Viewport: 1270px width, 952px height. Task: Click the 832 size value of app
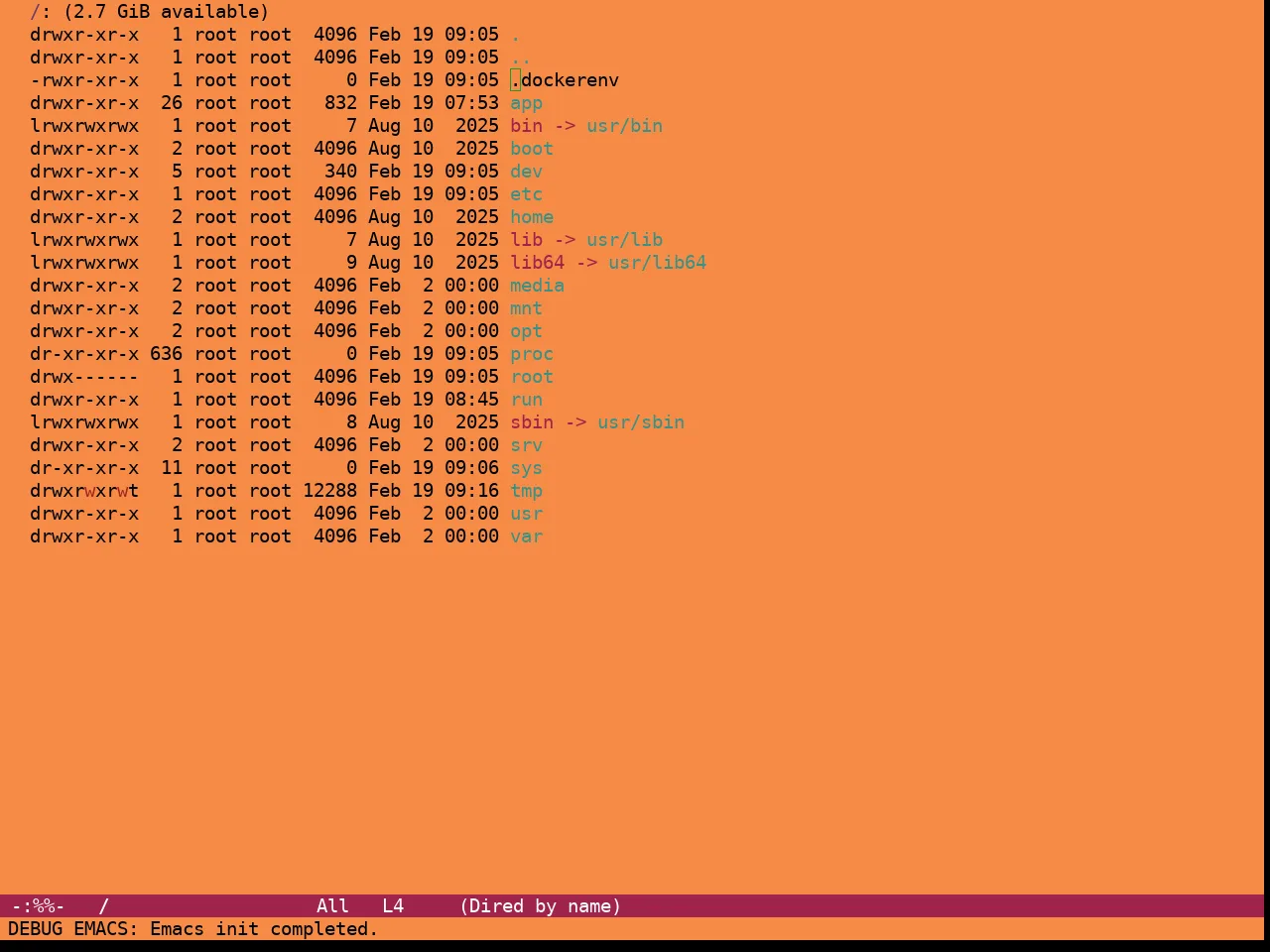[340, 103]
